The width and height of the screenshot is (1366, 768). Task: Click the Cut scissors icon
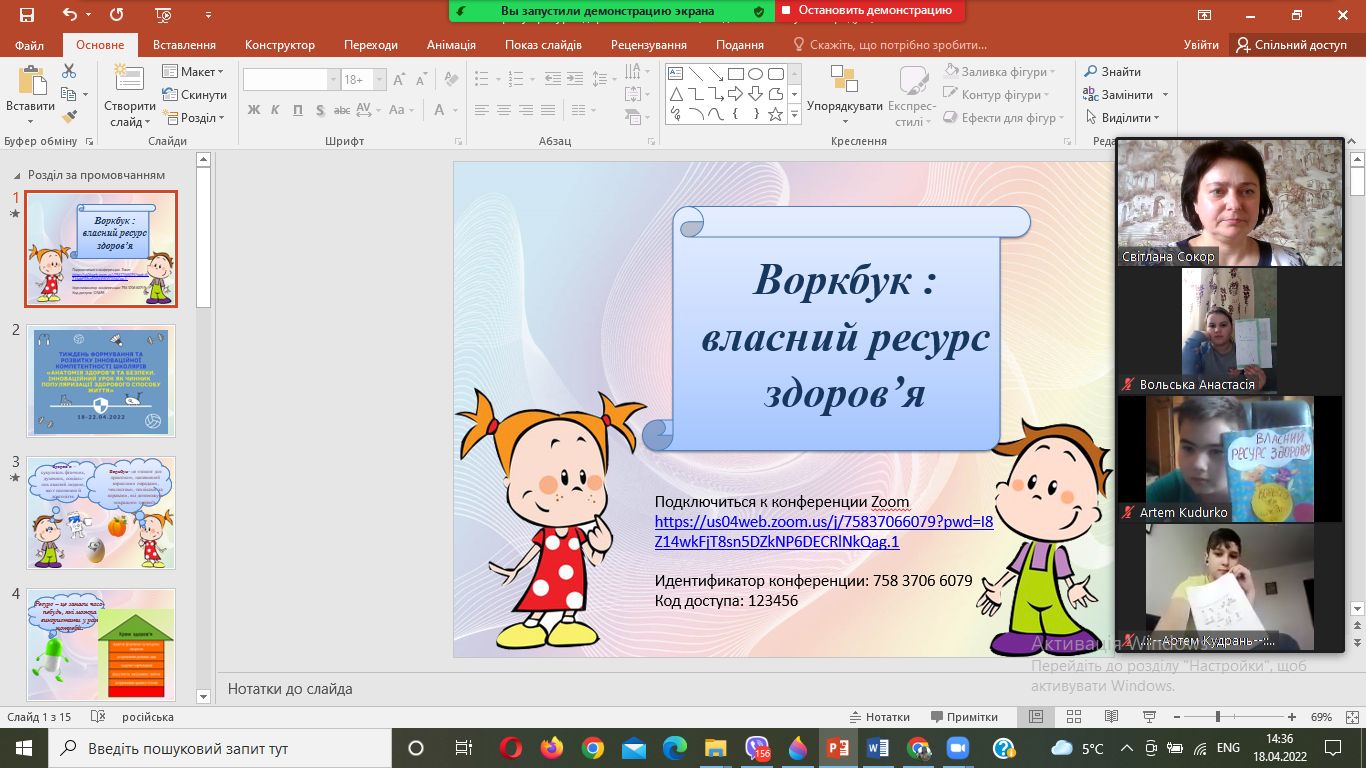pyautogui.click(x=69, y=71)
